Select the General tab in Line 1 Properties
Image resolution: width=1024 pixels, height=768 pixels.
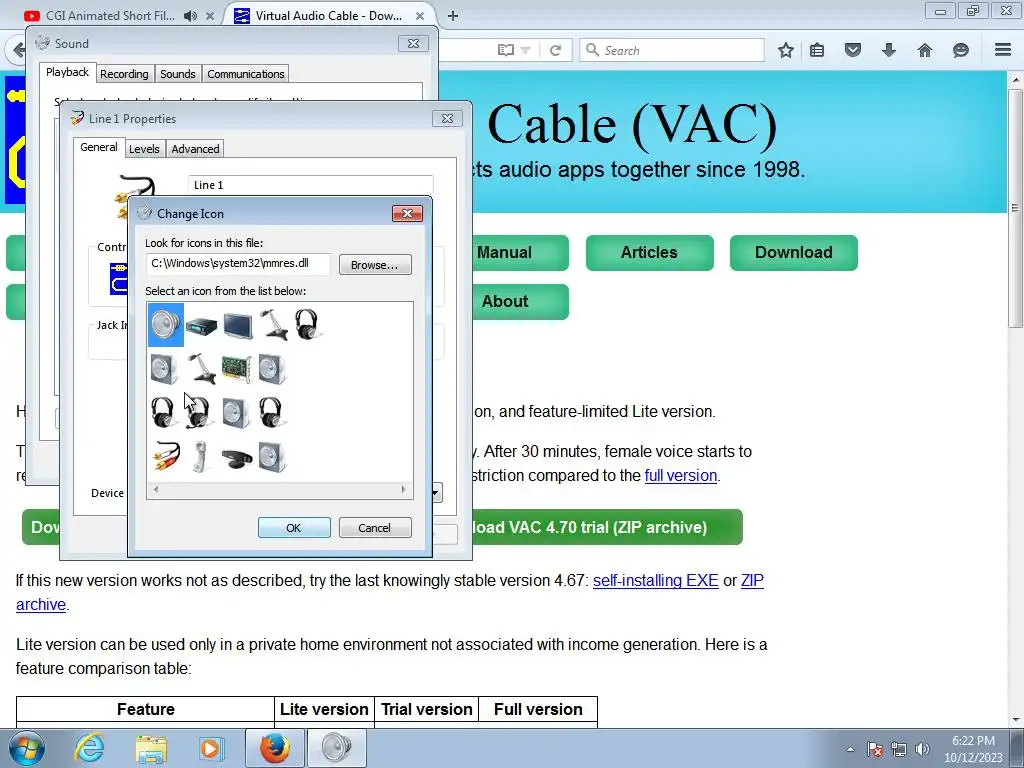coord(99,148)
